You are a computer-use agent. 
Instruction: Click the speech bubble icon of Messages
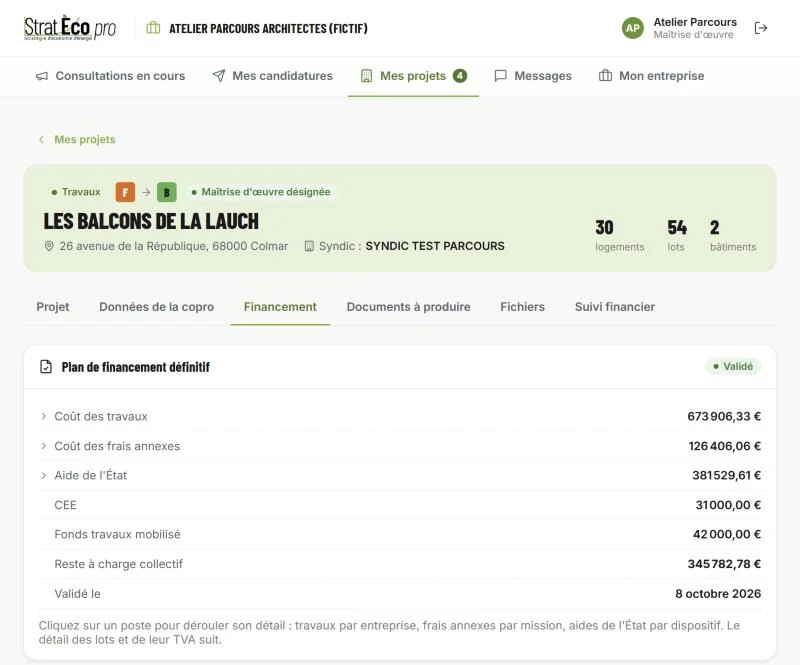point(501,76)
